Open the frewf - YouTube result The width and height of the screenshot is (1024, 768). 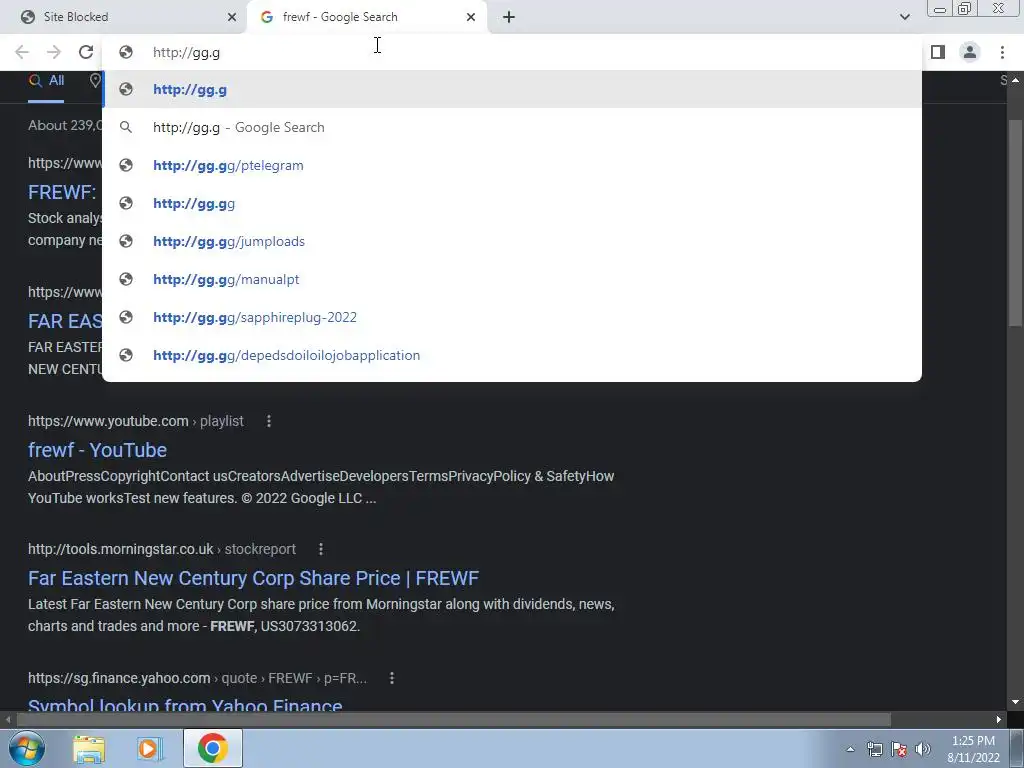[97, 450]
